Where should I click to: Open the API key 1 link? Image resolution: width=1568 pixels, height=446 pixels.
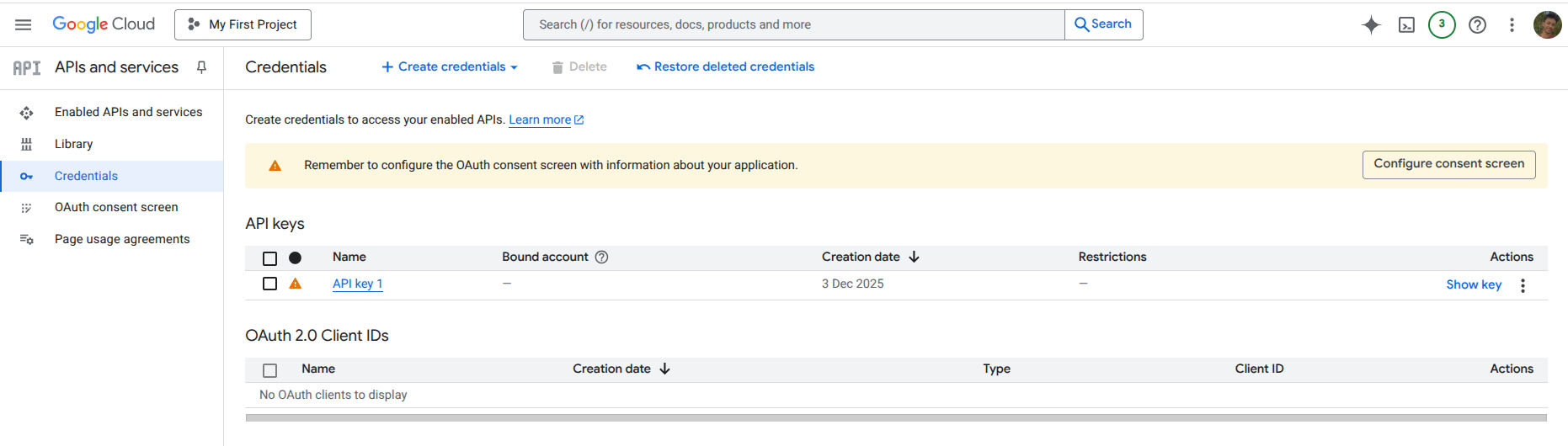(357, 284)
